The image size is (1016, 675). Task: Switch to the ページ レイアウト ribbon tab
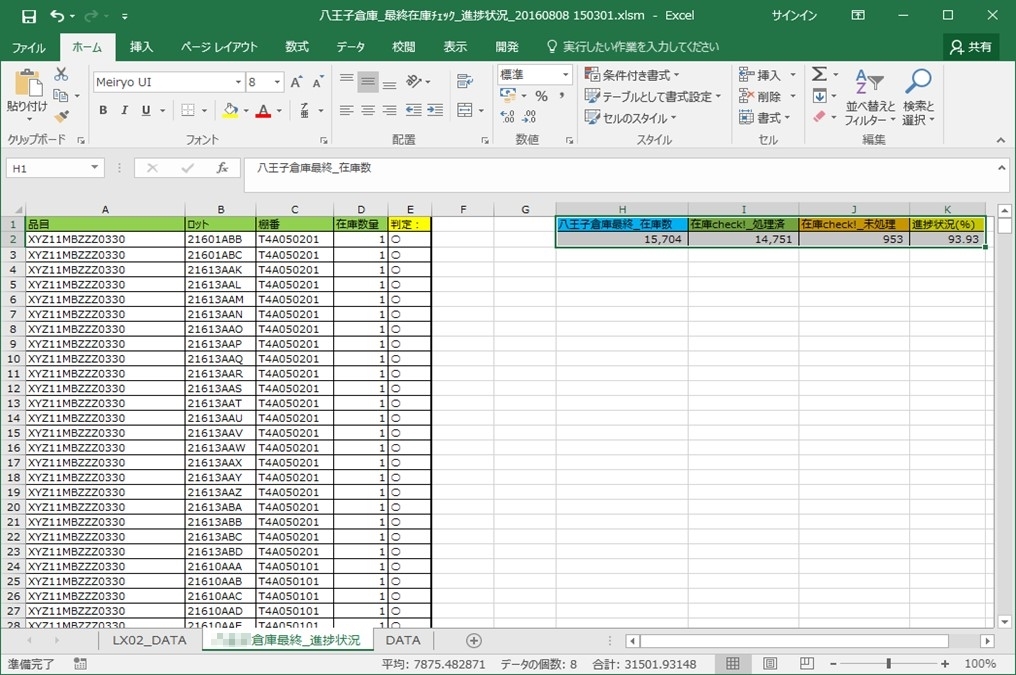pyautogui.click(x=218, y=47)
